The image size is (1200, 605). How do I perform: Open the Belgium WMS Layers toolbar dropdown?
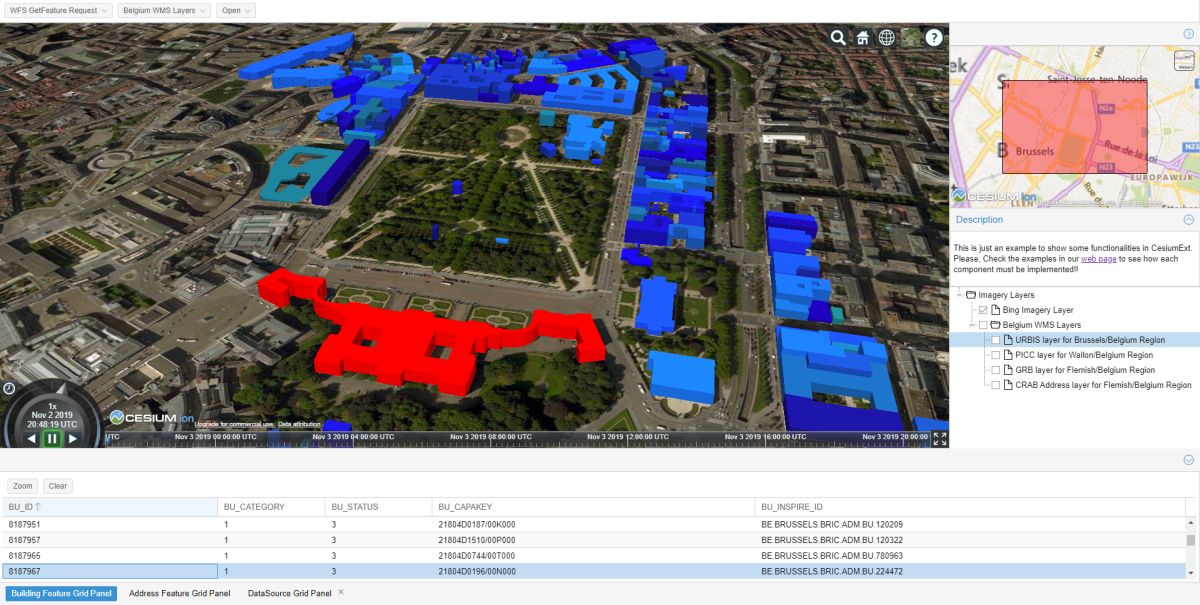[x=164, y=10]
